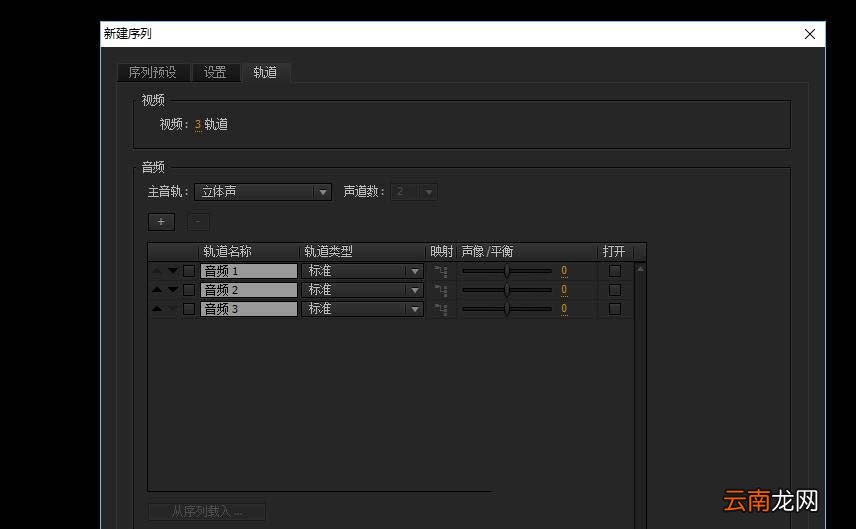The height and width of the screenshot is (529, 856).
Task: Enable 打开 checkbox for 音频 2
Action: [x=615, y=290]
